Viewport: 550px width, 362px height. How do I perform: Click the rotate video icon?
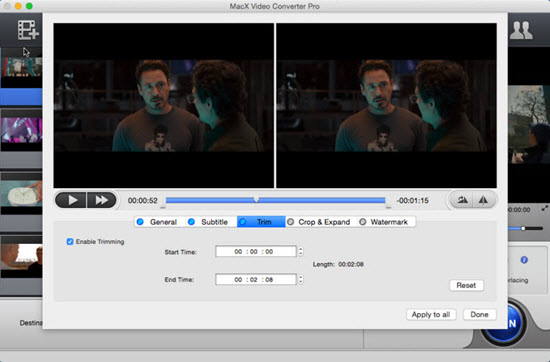coord(462,200)
